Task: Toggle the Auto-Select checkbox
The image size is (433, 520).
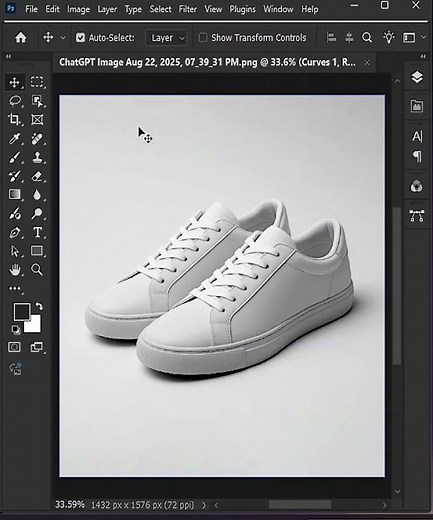Action: tap(80, 37)
